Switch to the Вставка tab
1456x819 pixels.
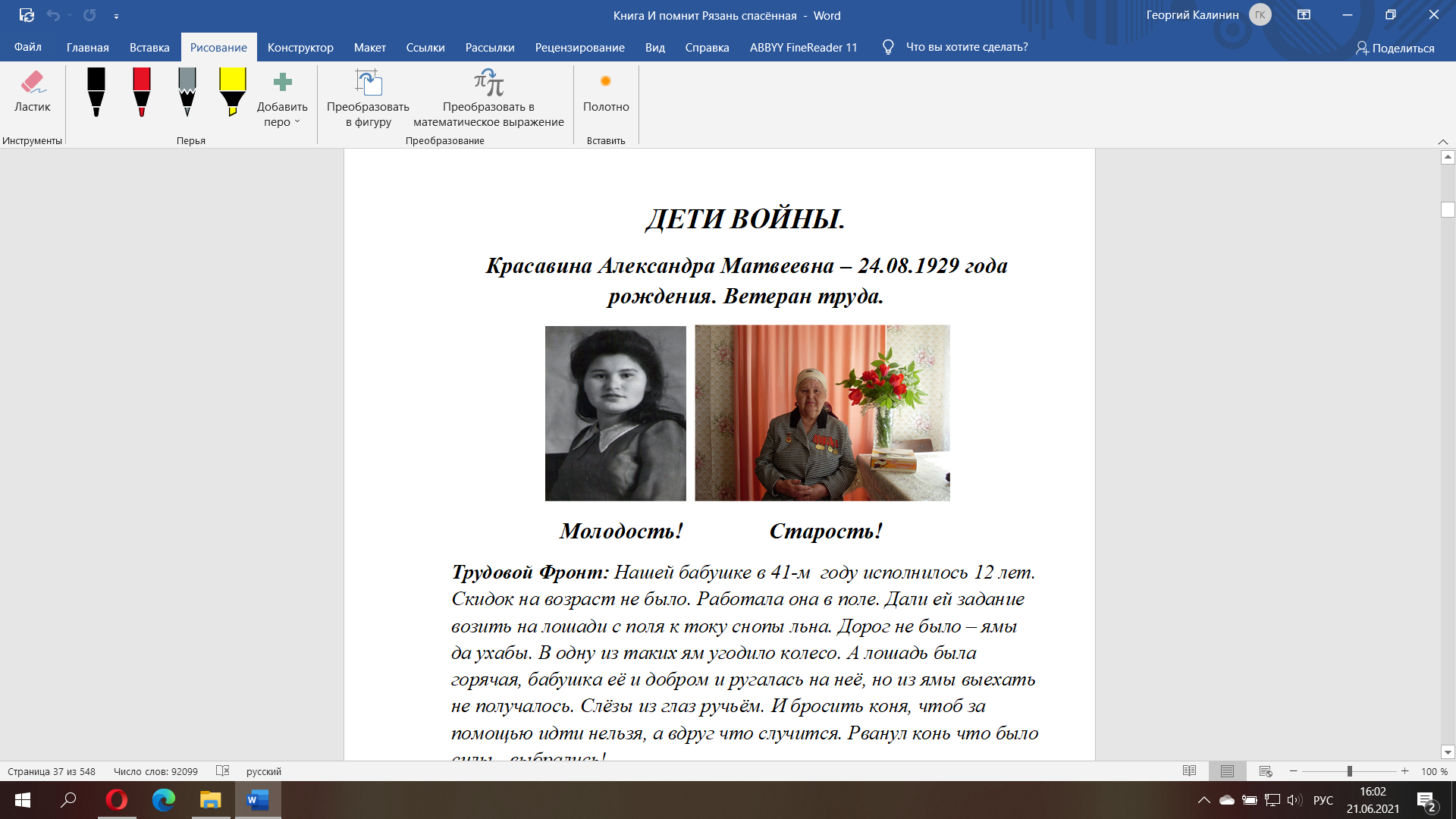[x=149, y=47]
